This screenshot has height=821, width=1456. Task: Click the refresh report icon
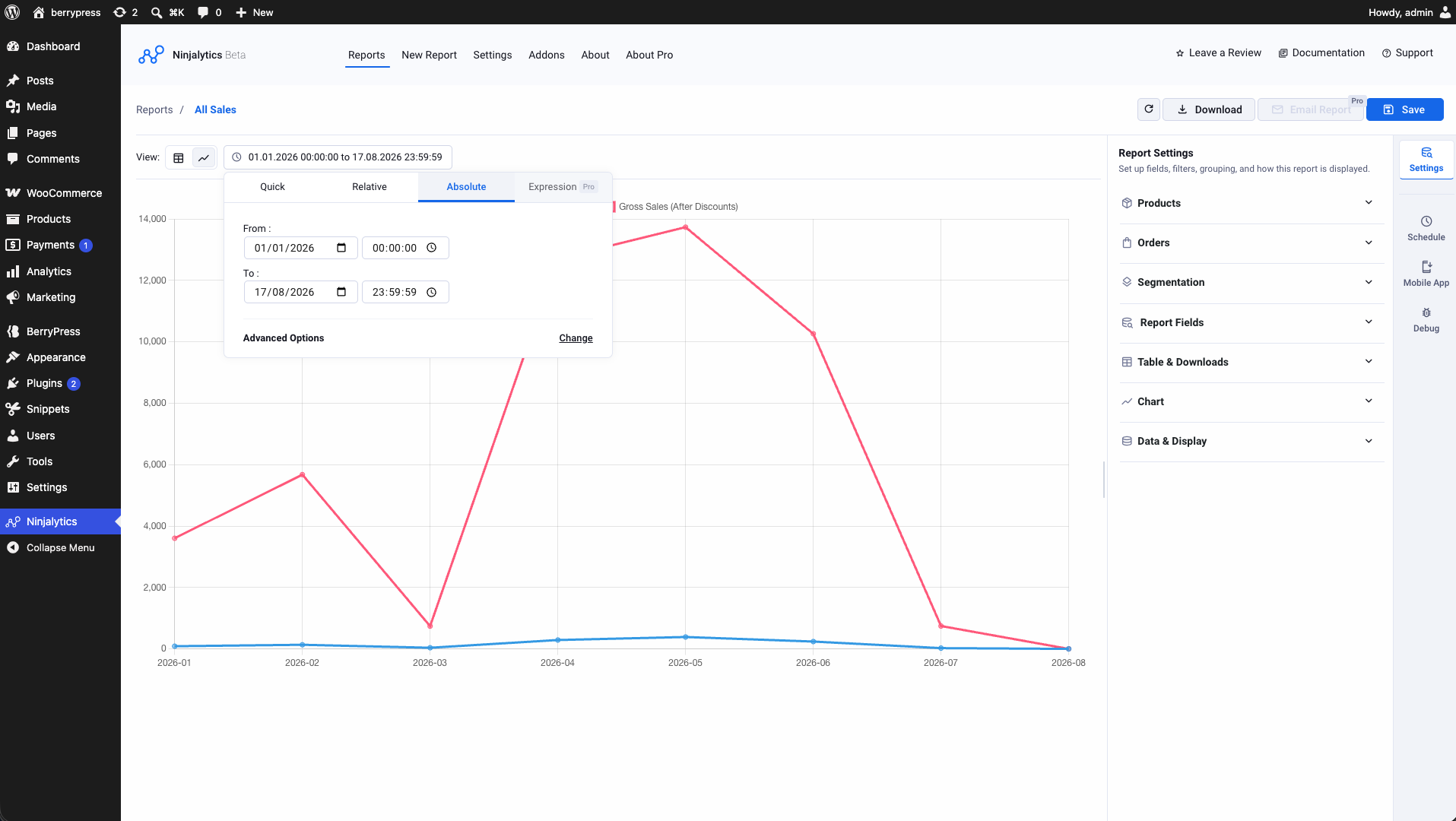1149,109
